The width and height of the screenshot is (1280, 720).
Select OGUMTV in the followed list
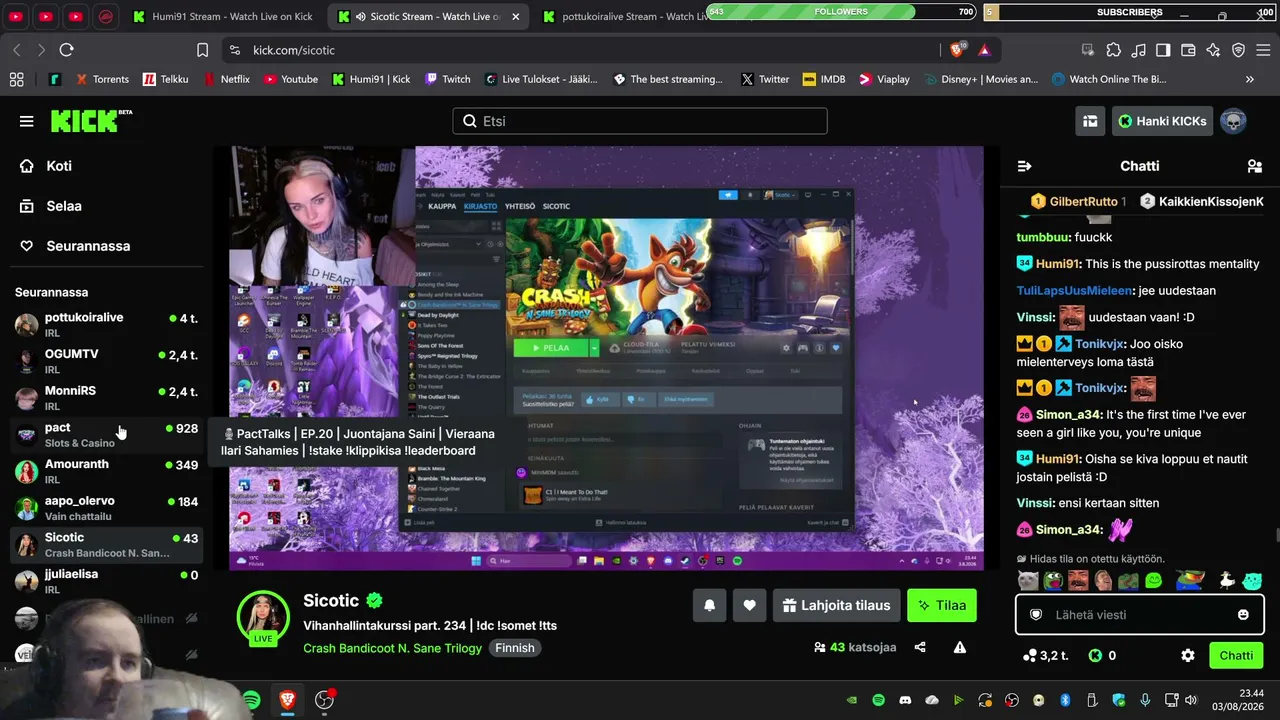click(x=107, y=362)
